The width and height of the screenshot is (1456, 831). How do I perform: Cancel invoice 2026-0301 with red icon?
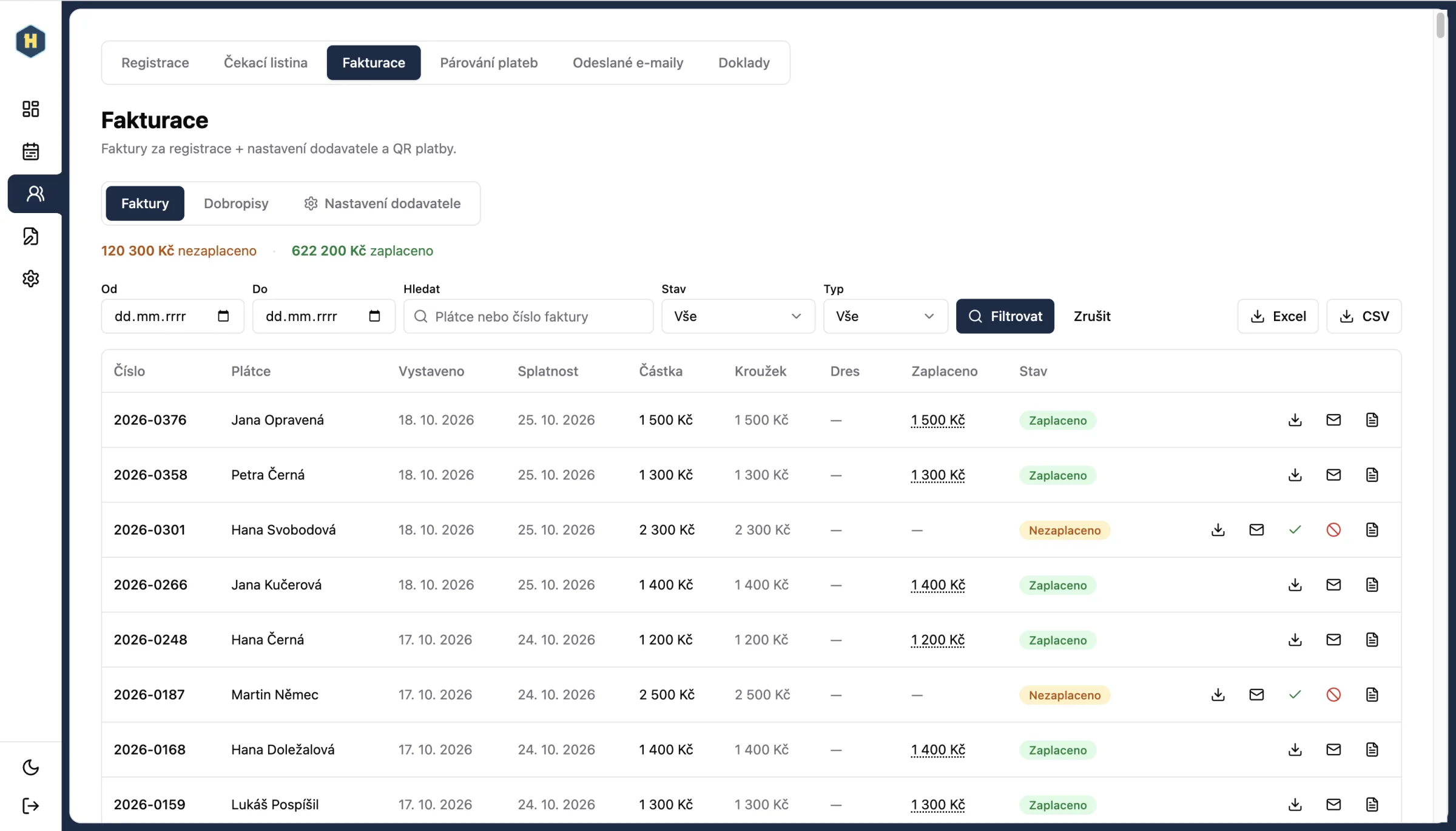(x=1333, y=530)
